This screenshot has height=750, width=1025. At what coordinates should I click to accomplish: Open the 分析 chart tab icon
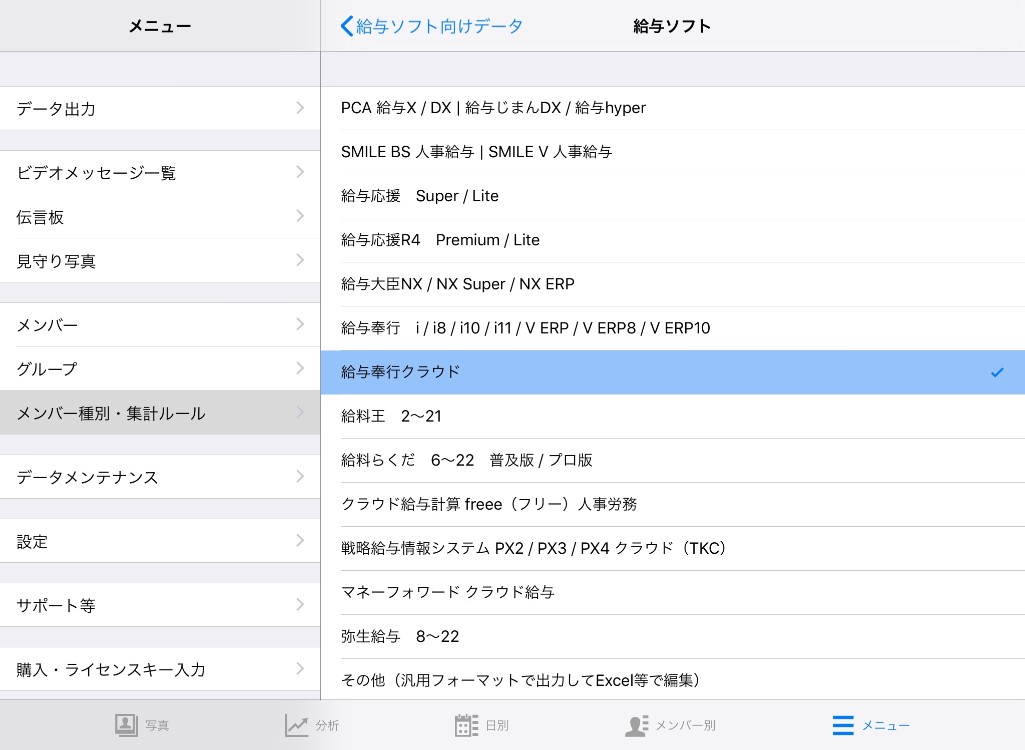coord(296,725)
